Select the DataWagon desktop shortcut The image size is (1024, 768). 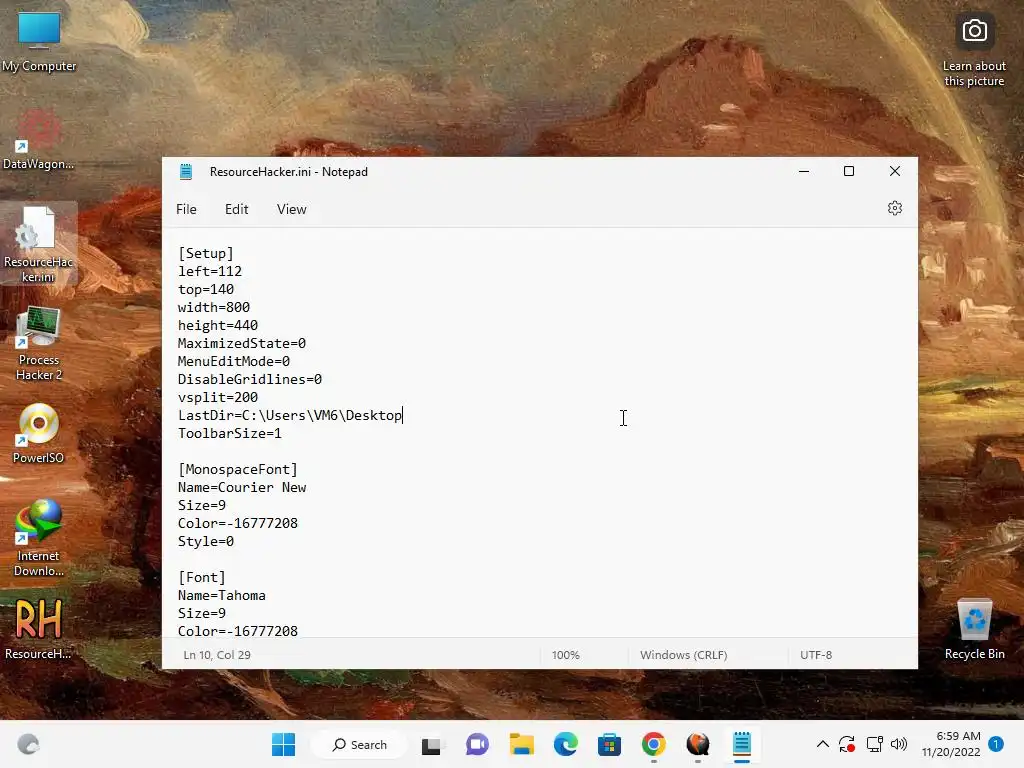(39, 139)
